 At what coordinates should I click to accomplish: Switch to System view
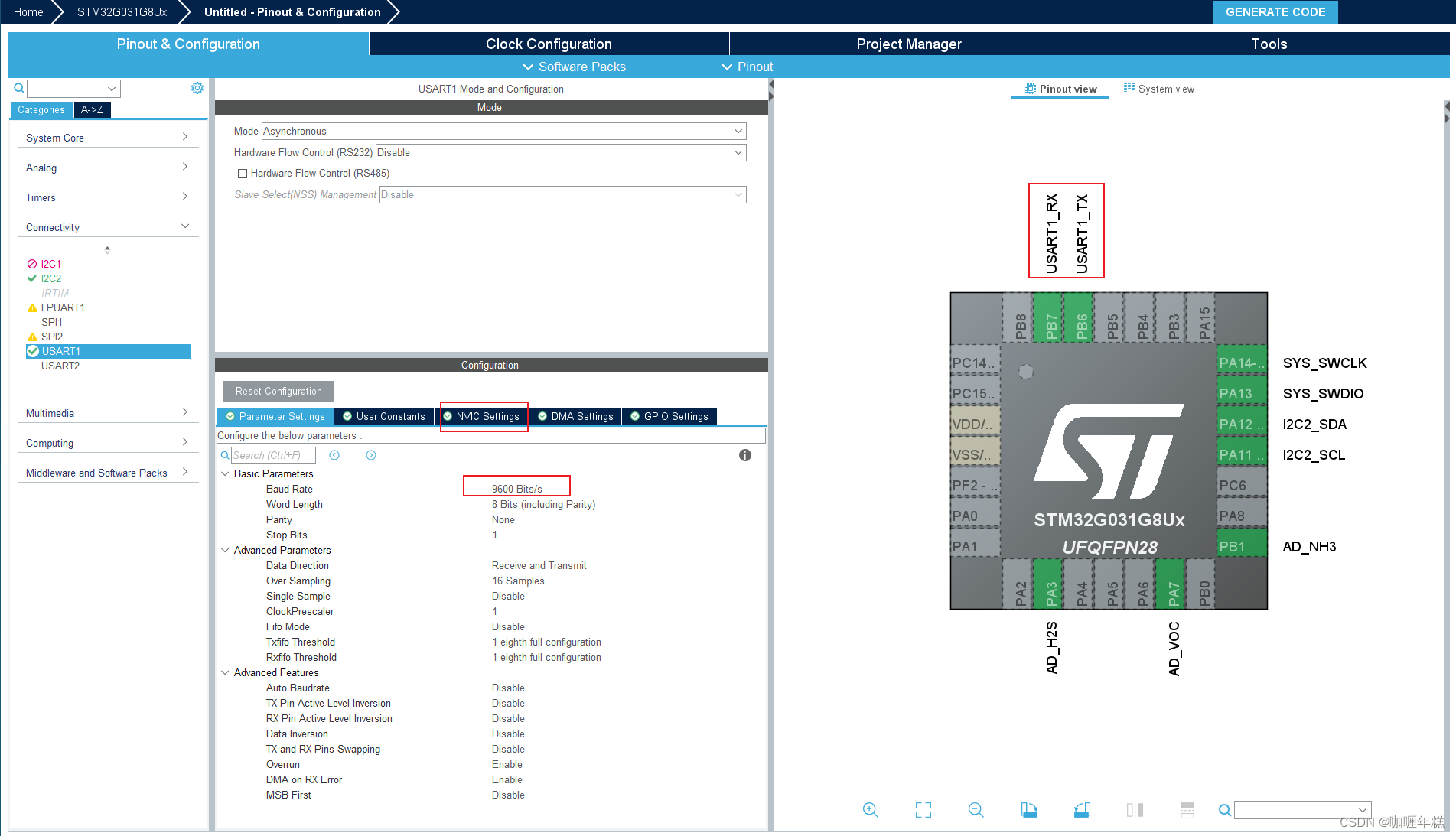pos(1159,89)
